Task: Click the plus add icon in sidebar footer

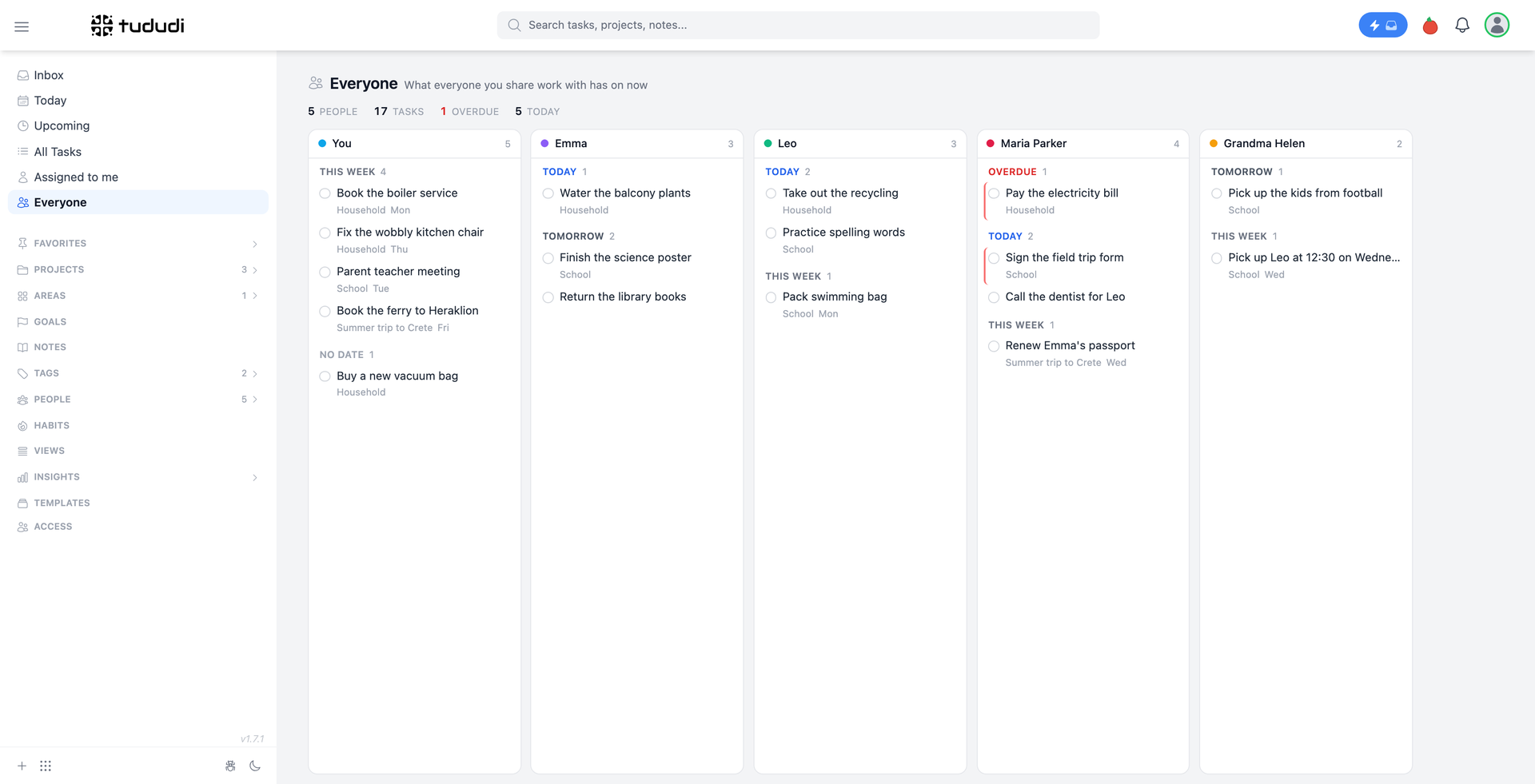Action: click(x=22, y=766)
